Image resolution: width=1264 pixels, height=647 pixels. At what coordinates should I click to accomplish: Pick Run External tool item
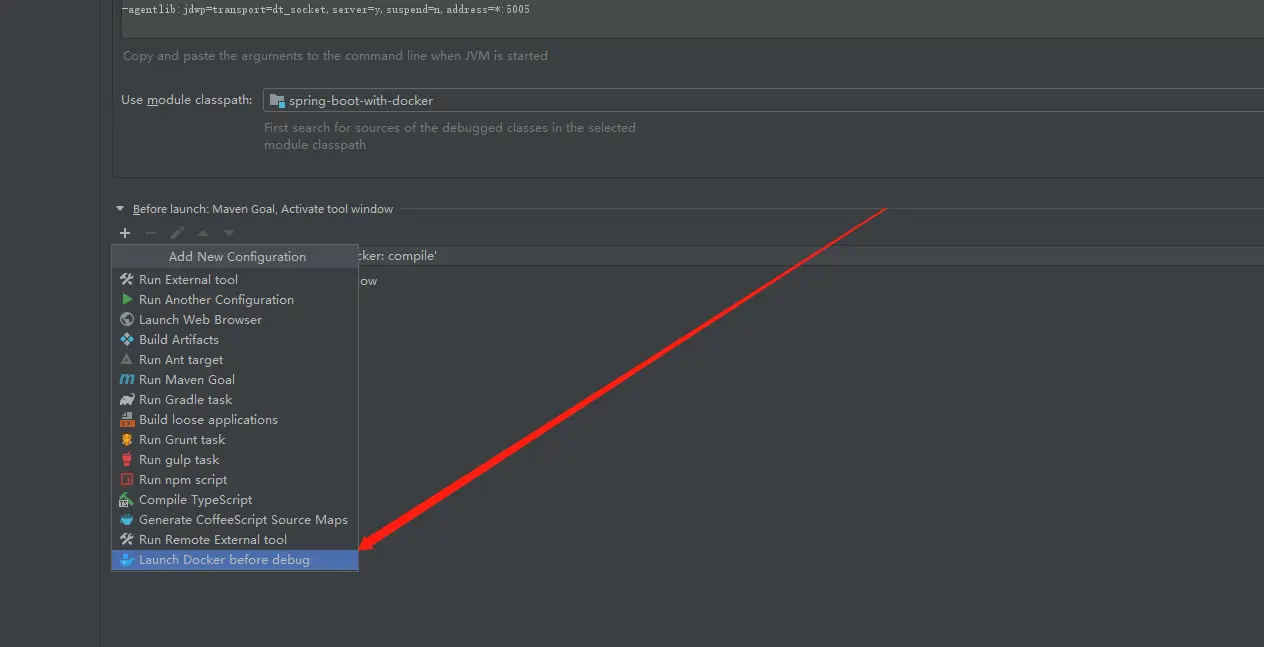235,280
